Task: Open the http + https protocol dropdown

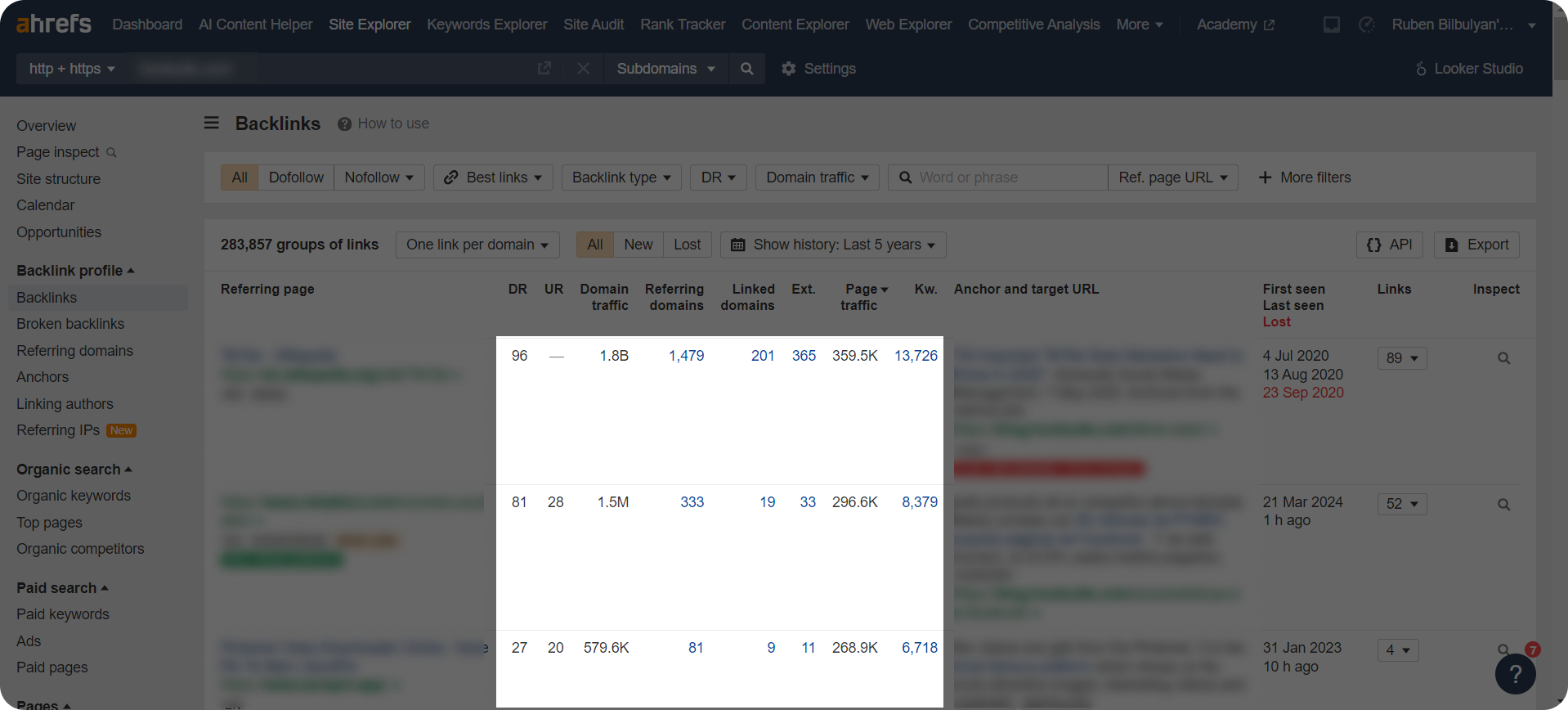Action: [x=72, y=69]
